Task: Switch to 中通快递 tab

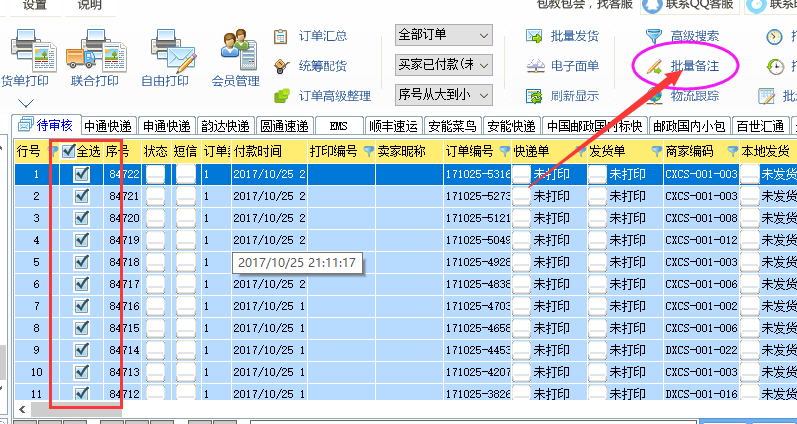Action: [x=108, y=126]
